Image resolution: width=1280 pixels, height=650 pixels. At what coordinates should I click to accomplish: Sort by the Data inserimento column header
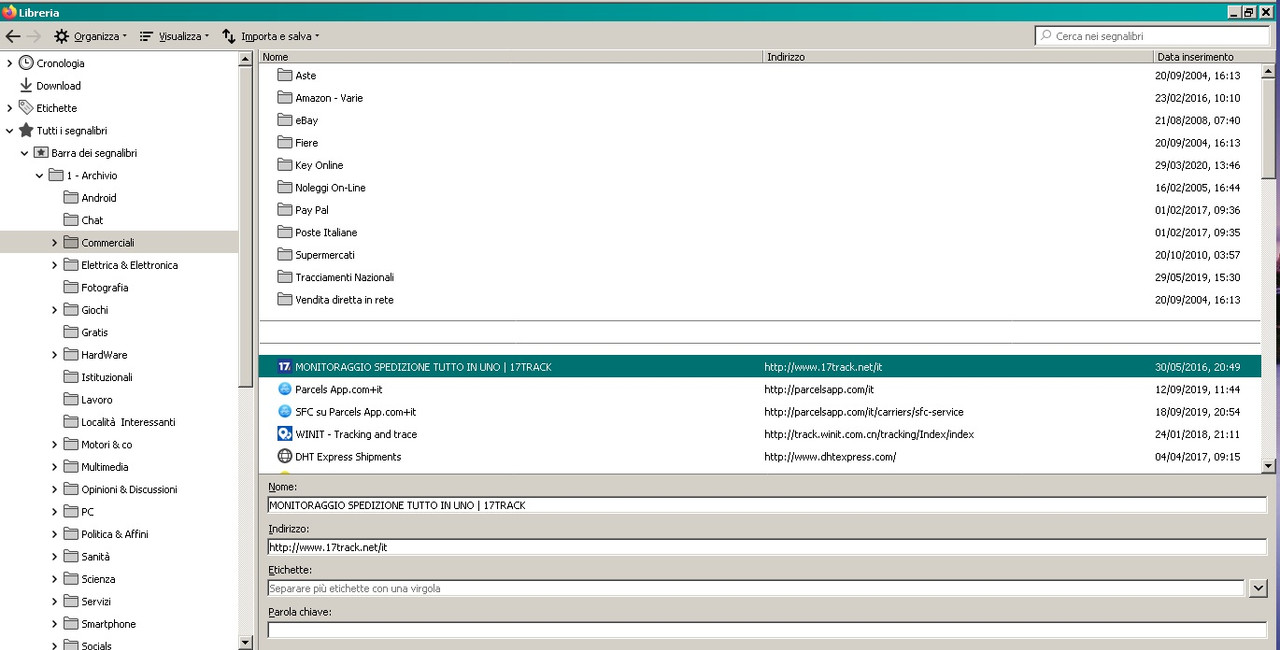click(x=1207, y=57)
